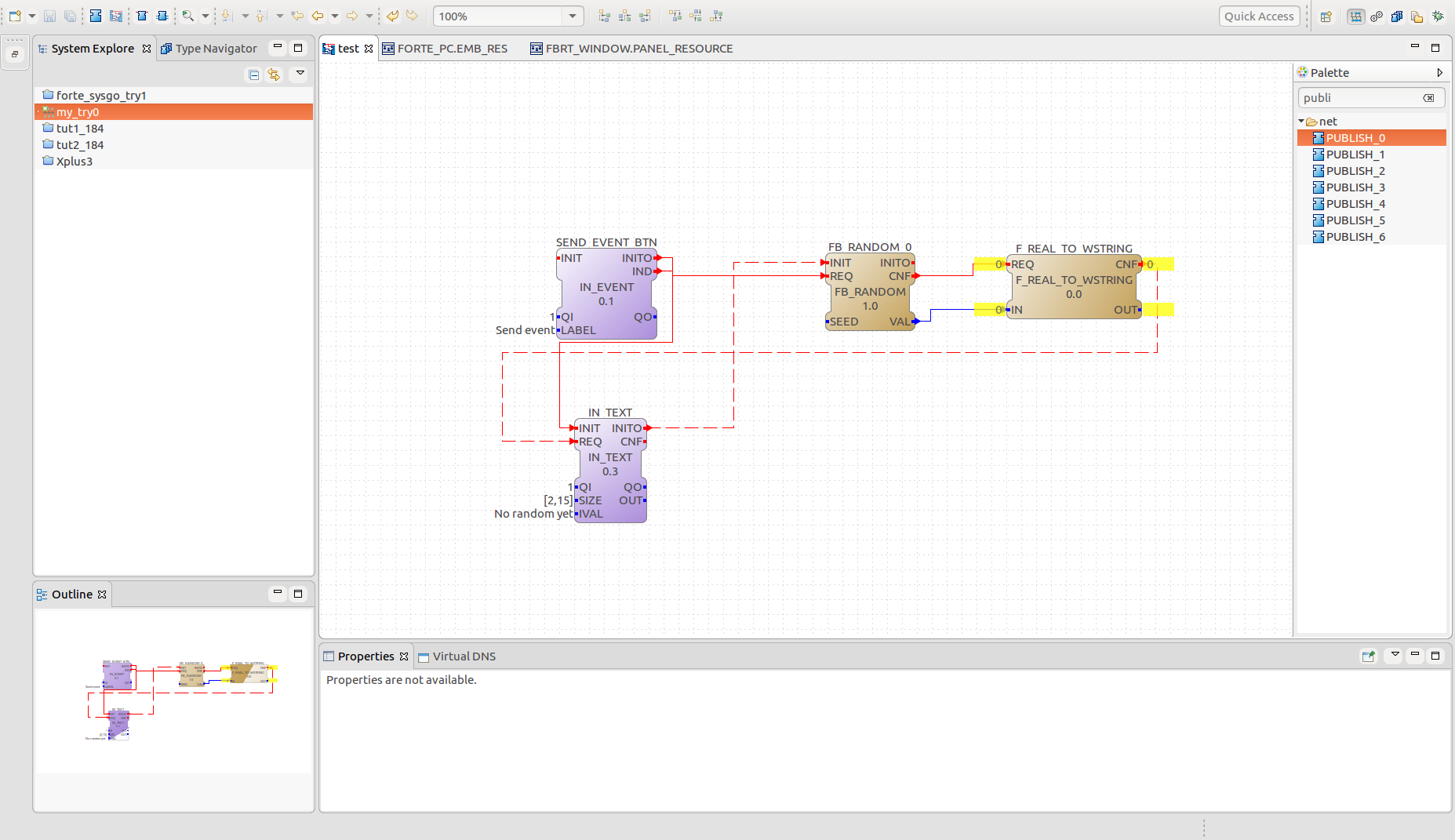Click the Previous Annotation icon

261,16
